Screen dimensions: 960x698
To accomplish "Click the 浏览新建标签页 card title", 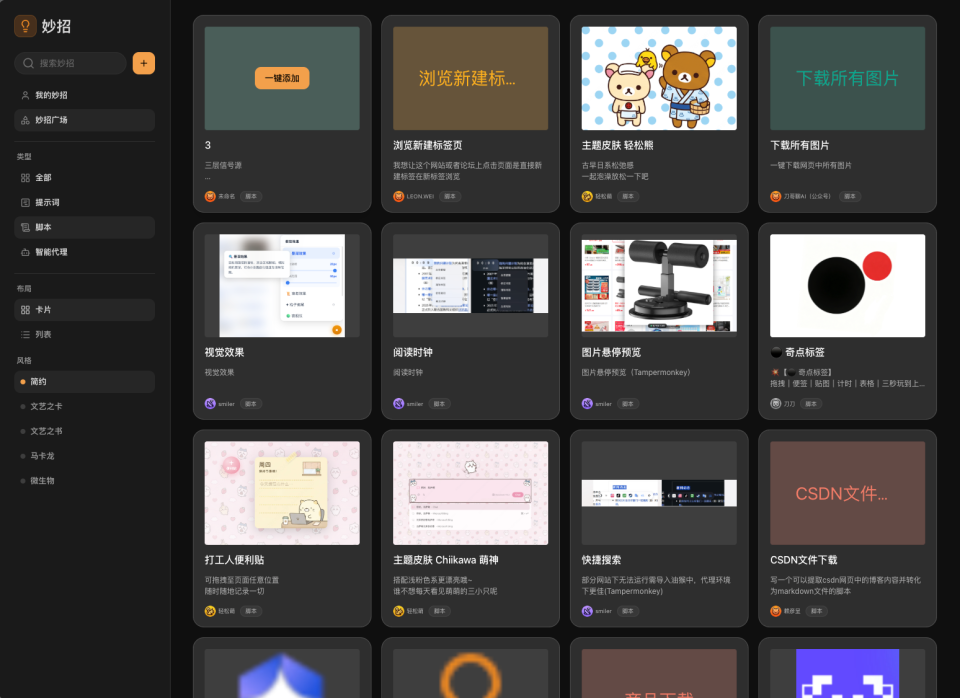I will point(427,145).
